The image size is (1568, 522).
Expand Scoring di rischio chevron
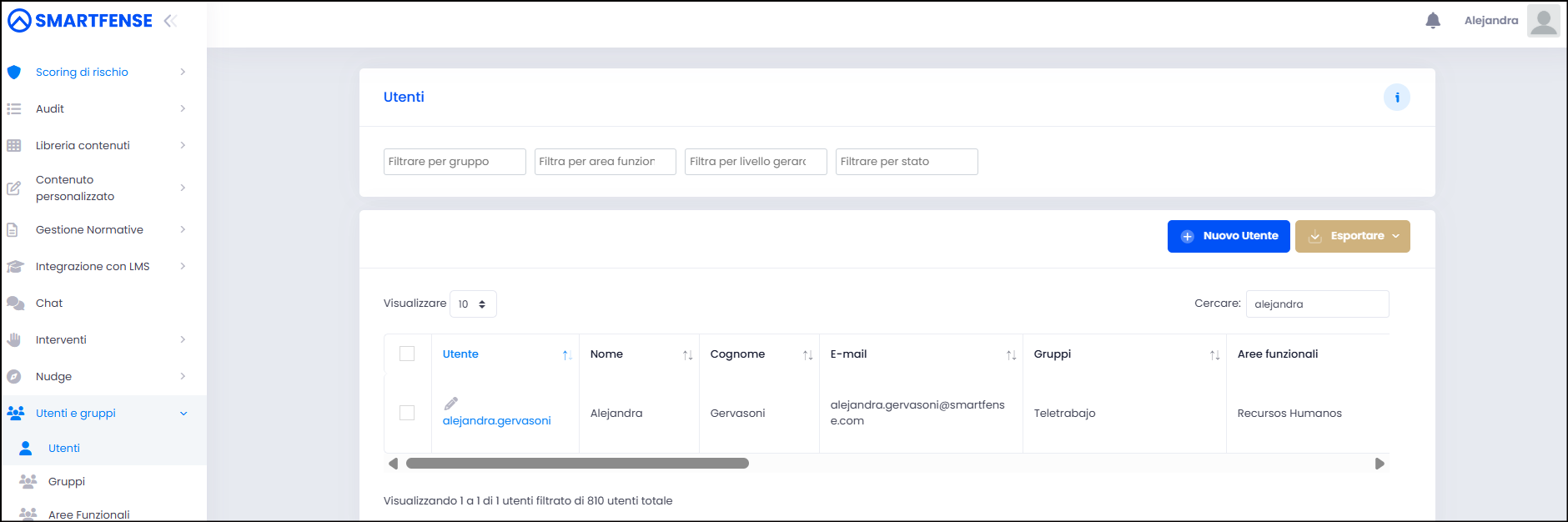tap(183, 73)
